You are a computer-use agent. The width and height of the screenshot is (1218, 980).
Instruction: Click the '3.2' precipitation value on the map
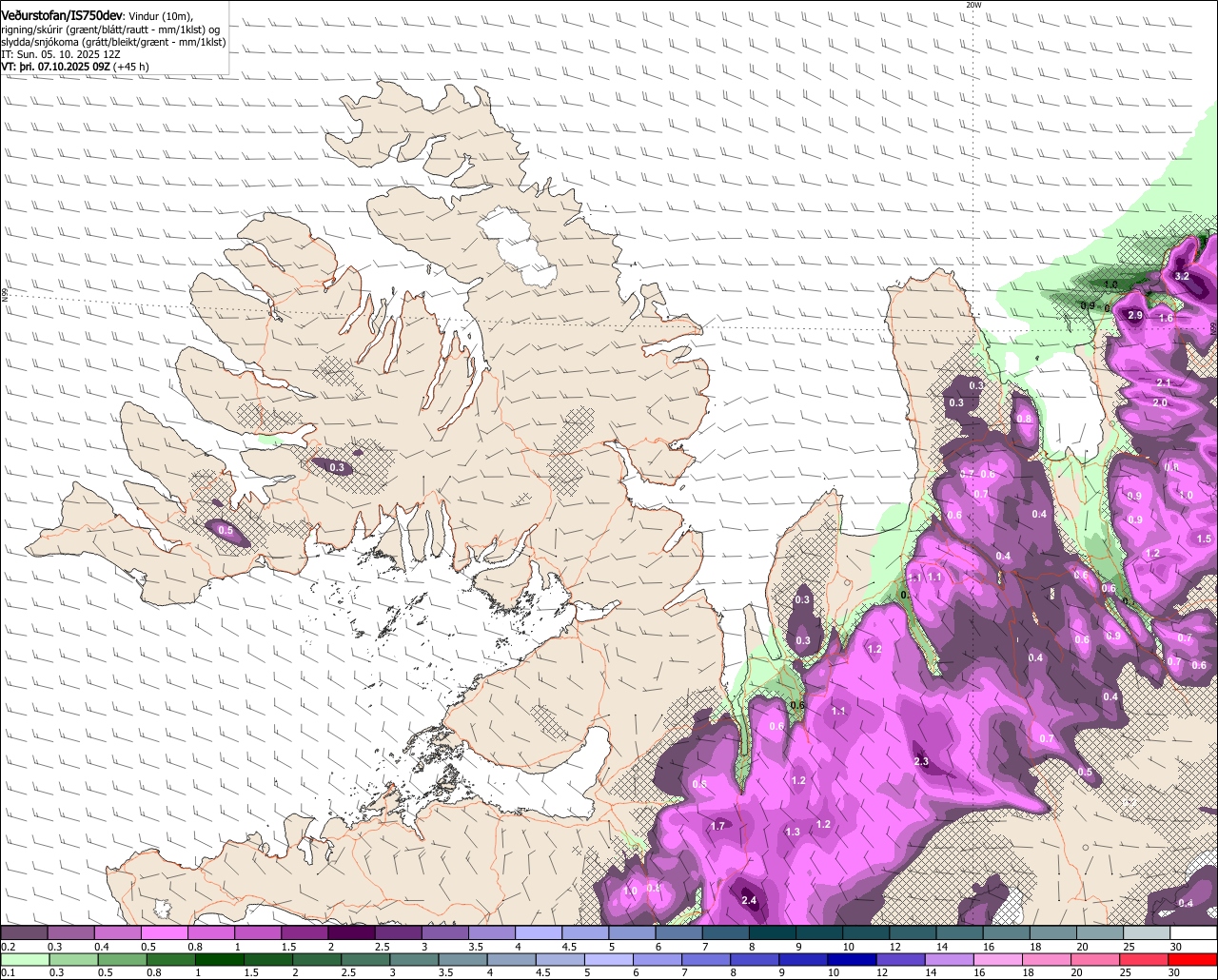[x=1182, y=276]
